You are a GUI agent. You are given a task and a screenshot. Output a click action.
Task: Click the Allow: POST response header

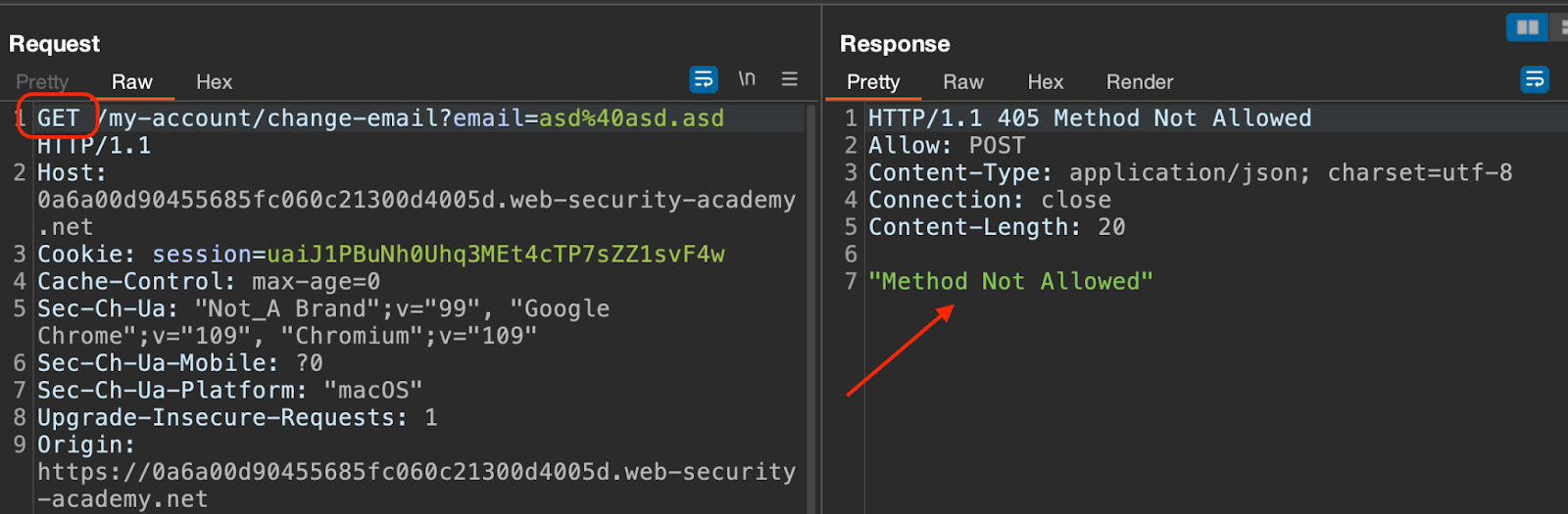pyautogui.click(x=947, y=146)
